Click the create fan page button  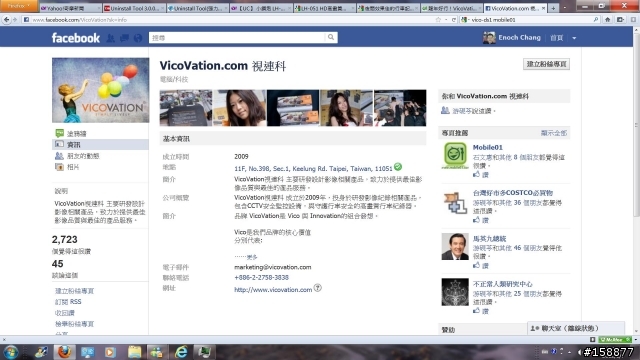click(546, 64)
